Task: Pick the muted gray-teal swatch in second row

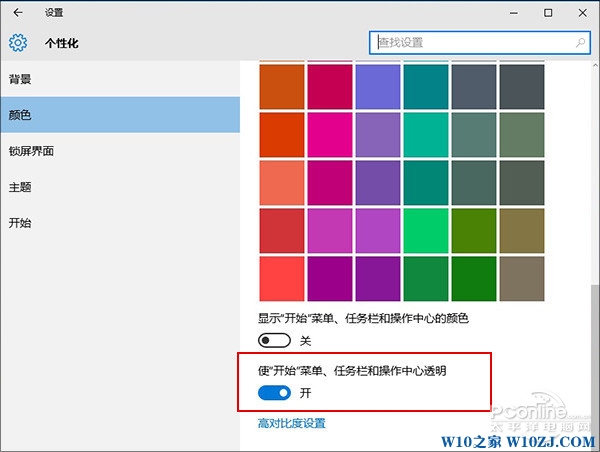Action: 474,135
